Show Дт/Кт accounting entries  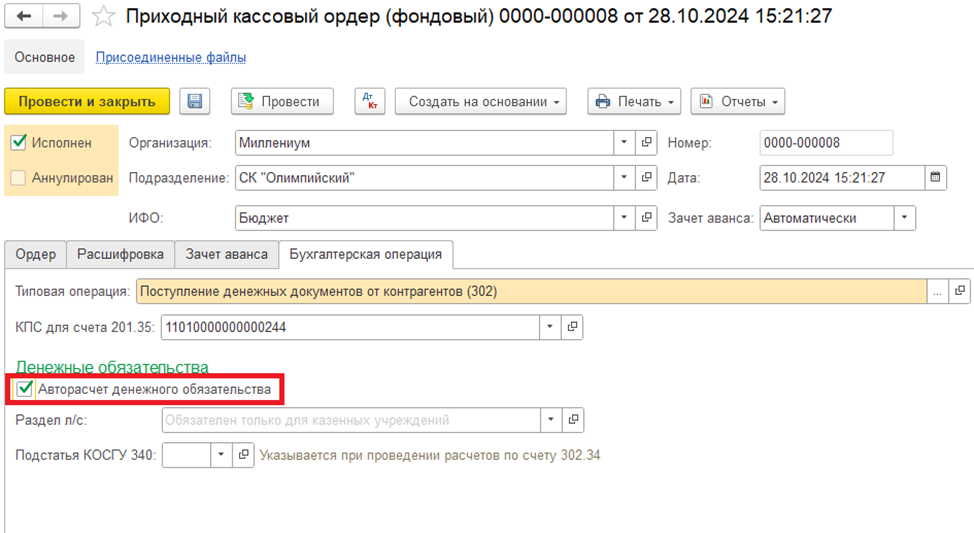click(370, 101)
